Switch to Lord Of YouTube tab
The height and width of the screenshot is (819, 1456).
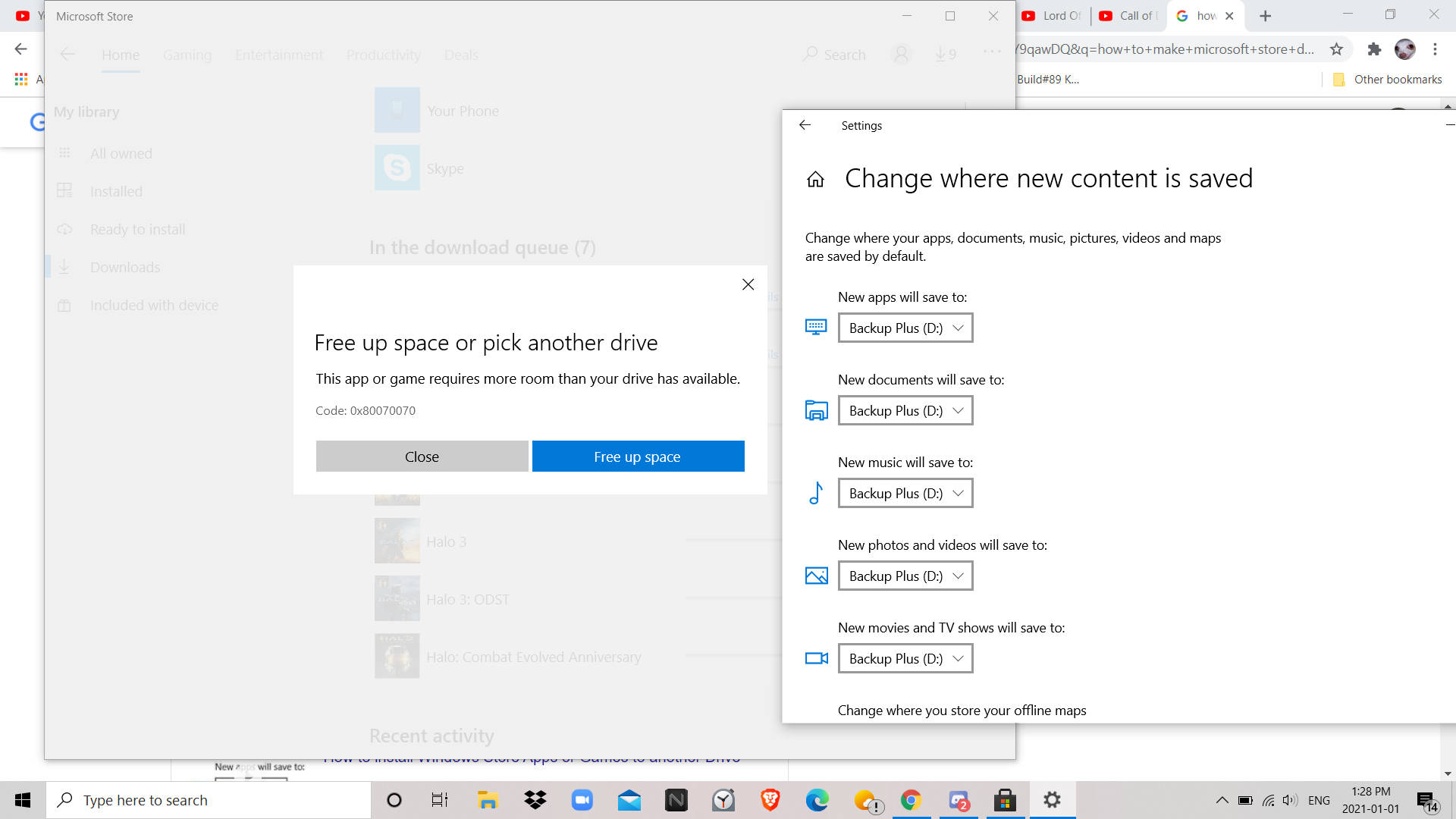tap(1053, 16)
